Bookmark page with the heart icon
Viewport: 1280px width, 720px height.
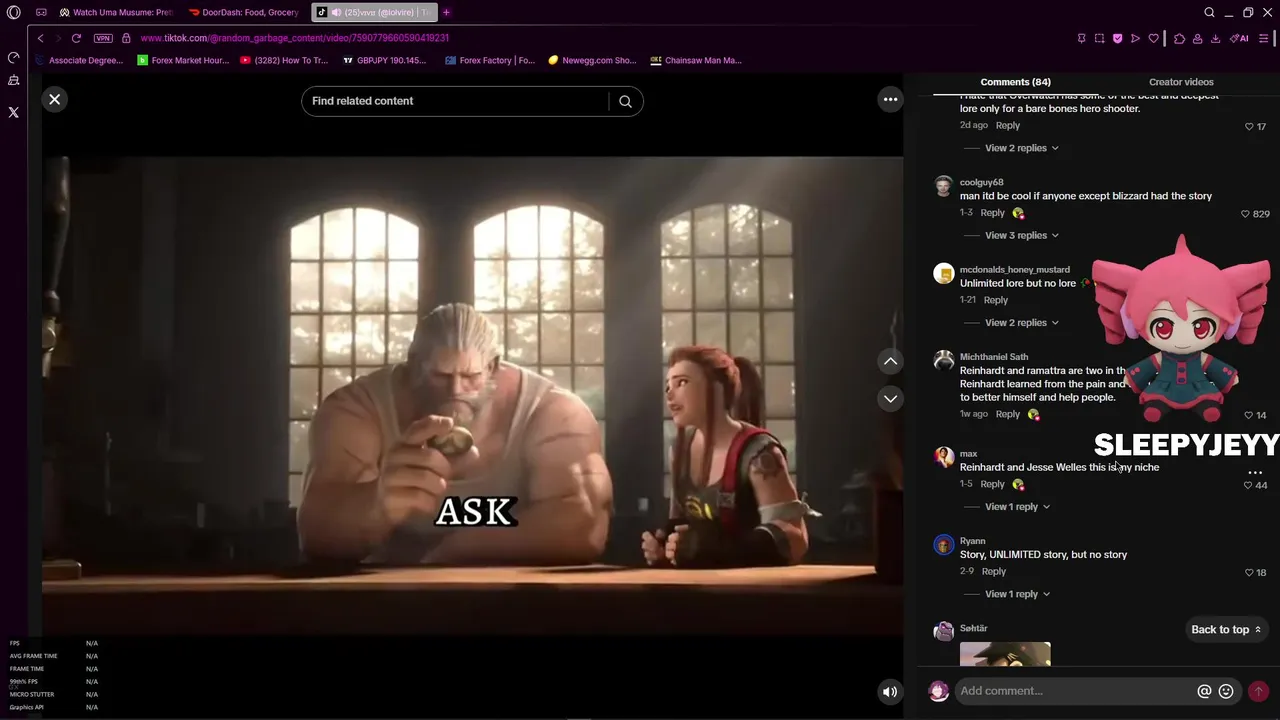(1153, 38)
